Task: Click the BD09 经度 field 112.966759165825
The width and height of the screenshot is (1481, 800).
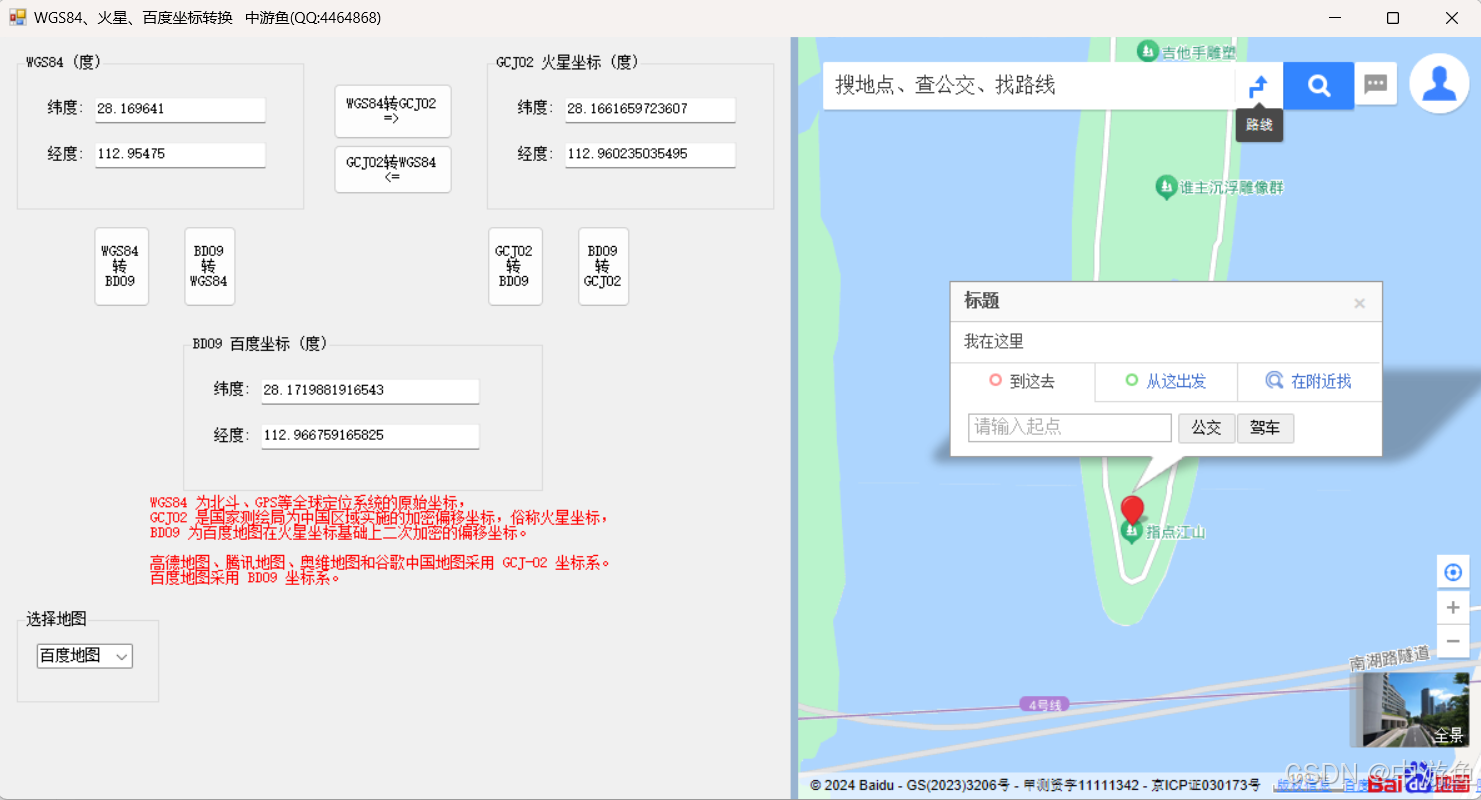Action: (370, 436)
